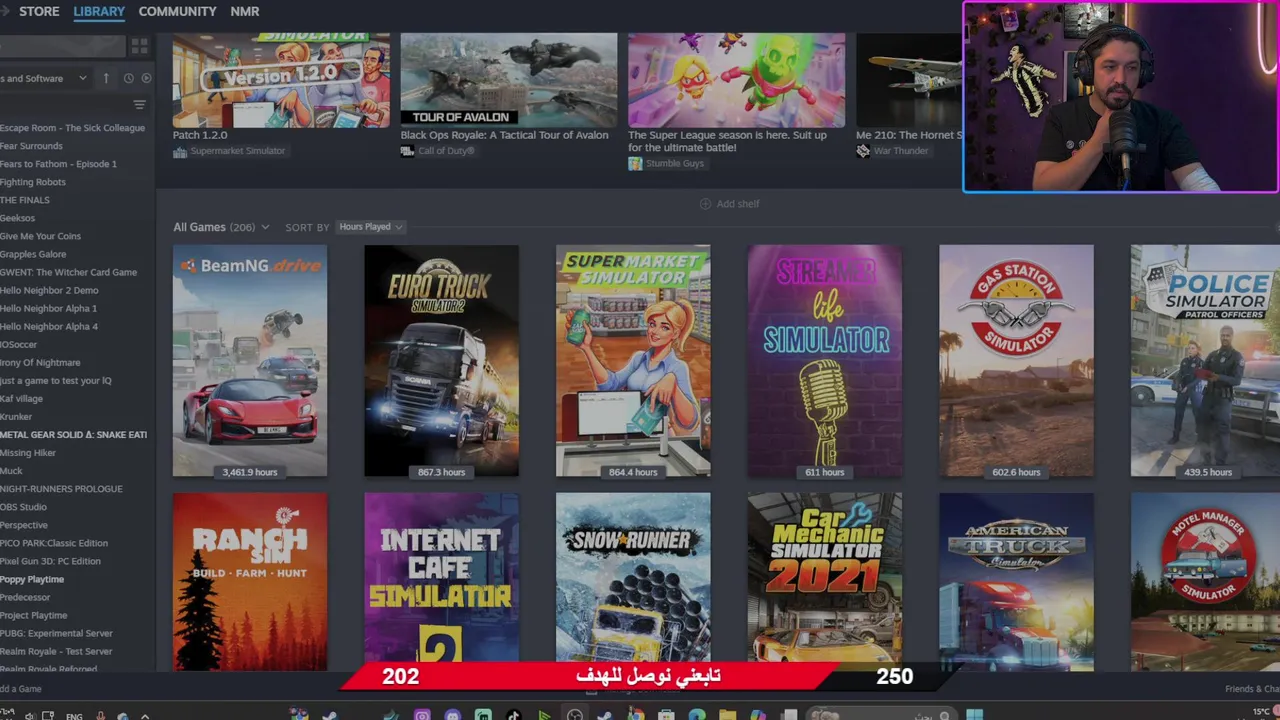Open the SnowRunner game cover
1280x720 pixels.
pyautogui.click(x=633, y=582)
